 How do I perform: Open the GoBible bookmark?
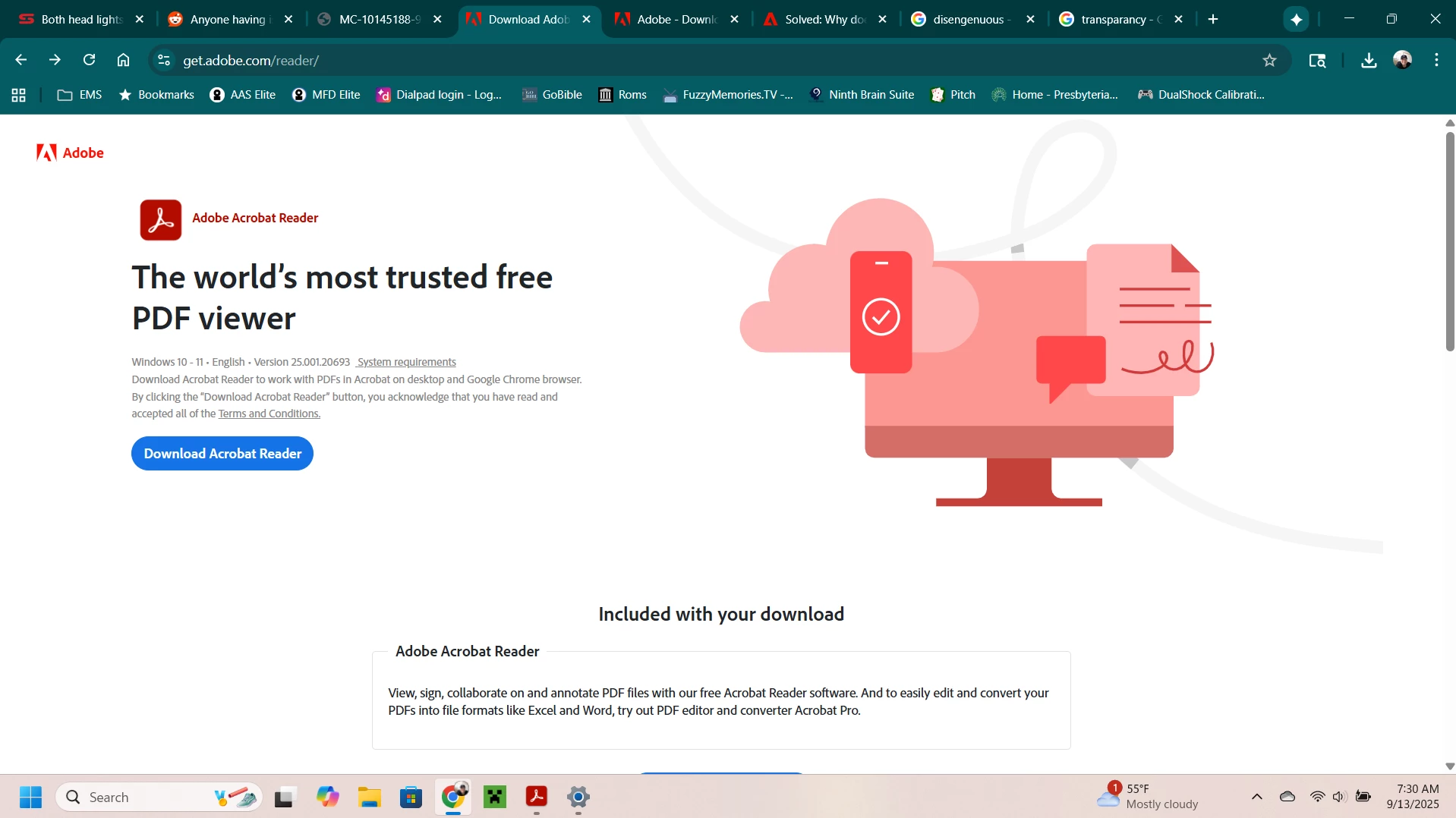pyautogui.click(x=553, y=95)
